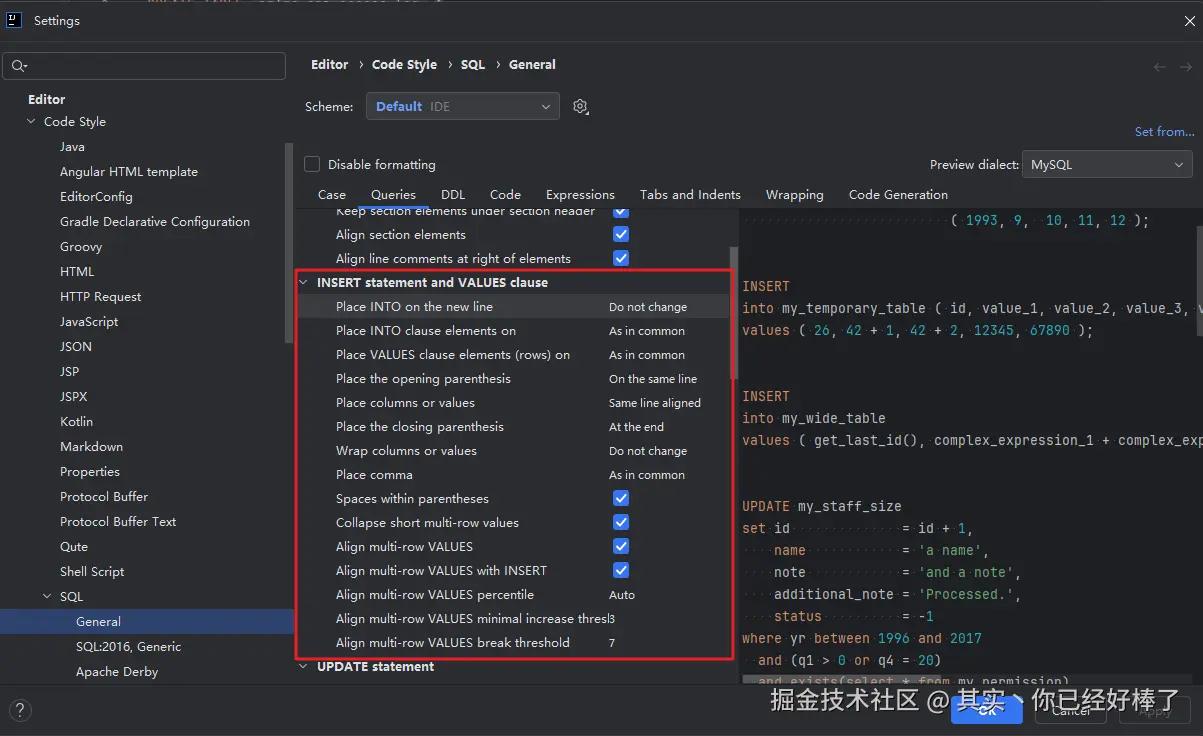Click Code Style in the breadcrumb
Image resolution: width=1203 pixels, height=736 pixels.
(x=404, y=65)
